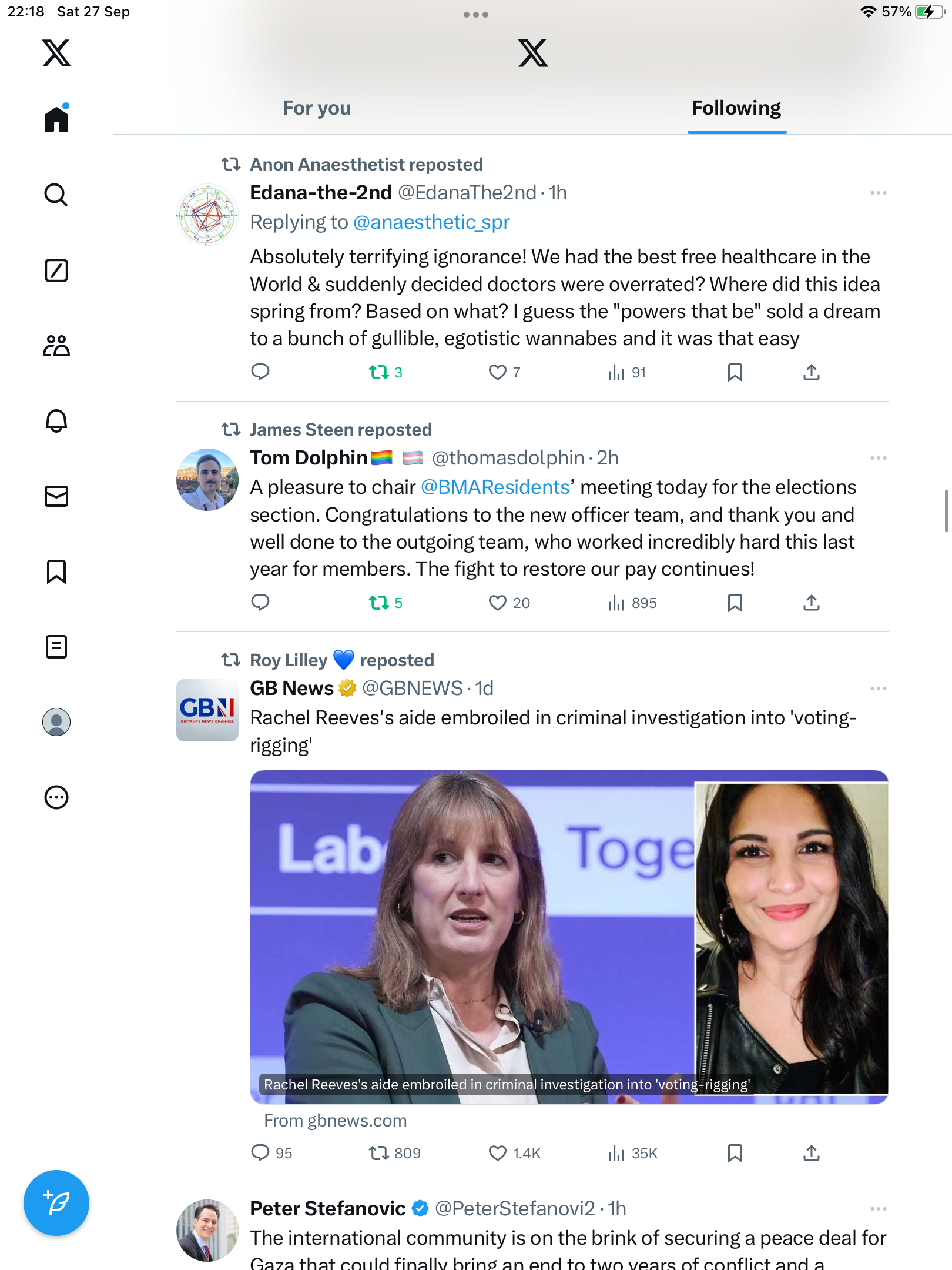Image resolution: width=952 pixels, height=1270 pixels.
Task: Undo repost on the Edana-the-2nd post
Action: [379, 372]
